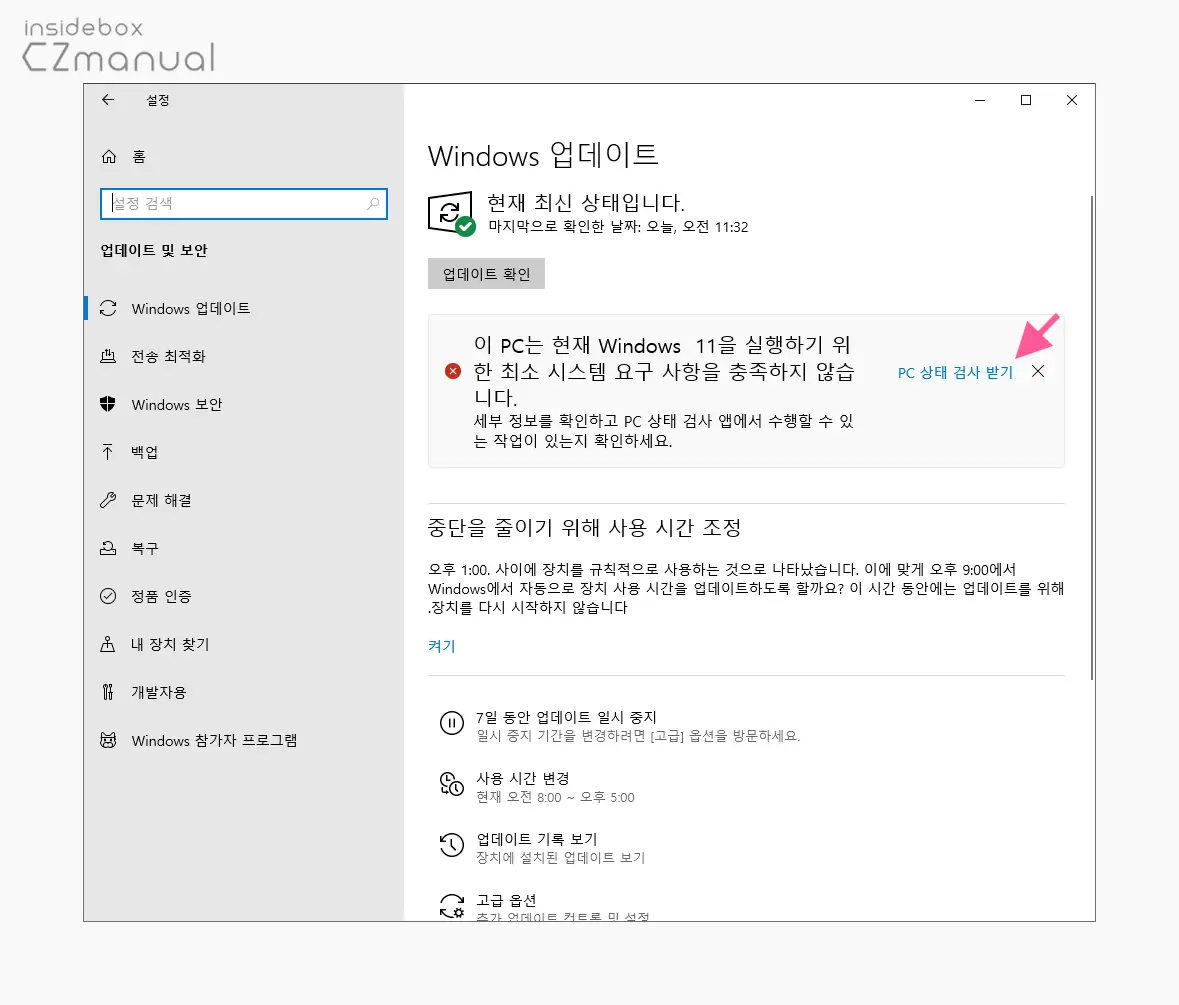
Task: Click the 업데이트 확인 button
Action: 486,274
